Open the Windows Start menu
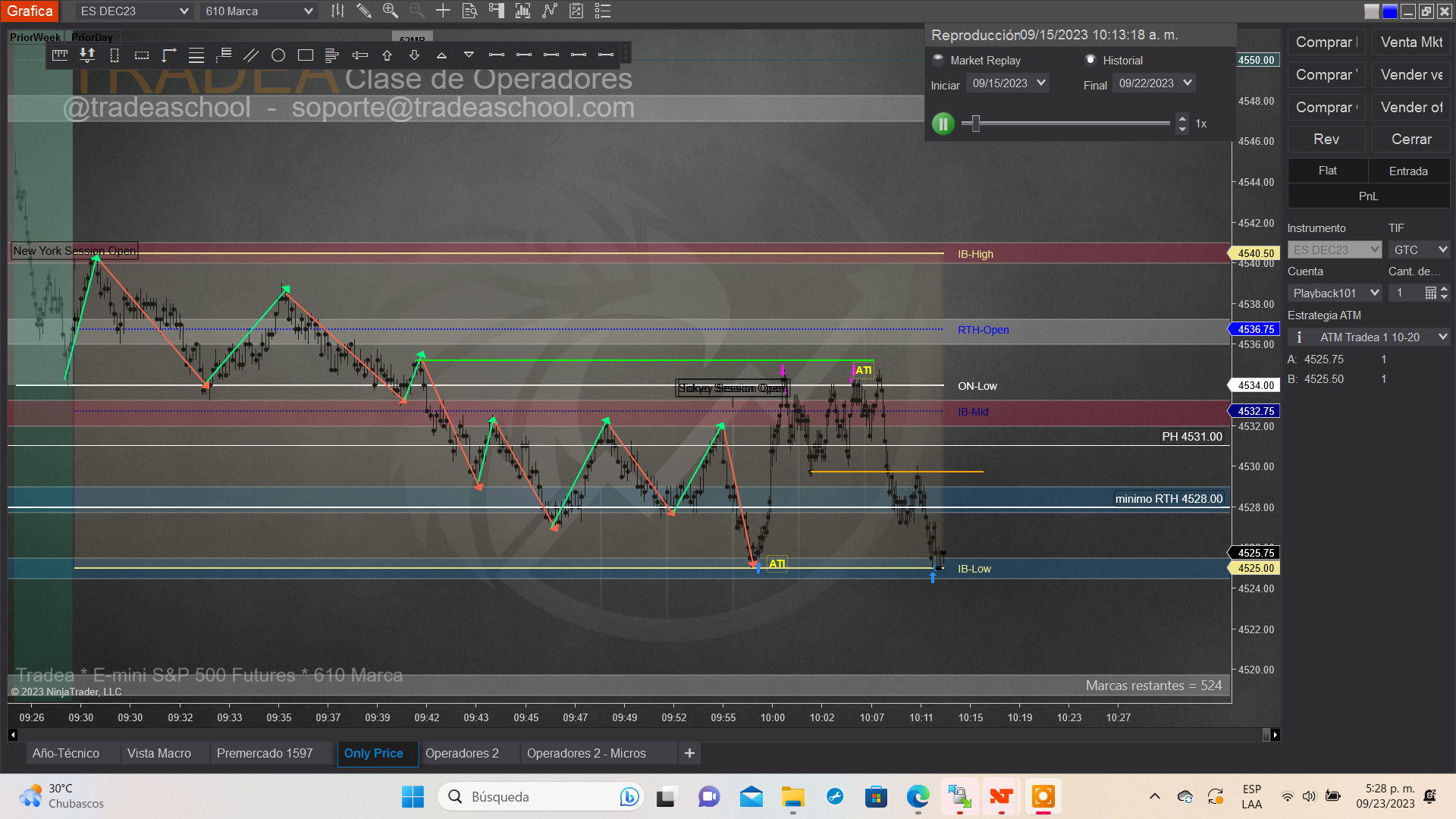 (x=413, y=797)
